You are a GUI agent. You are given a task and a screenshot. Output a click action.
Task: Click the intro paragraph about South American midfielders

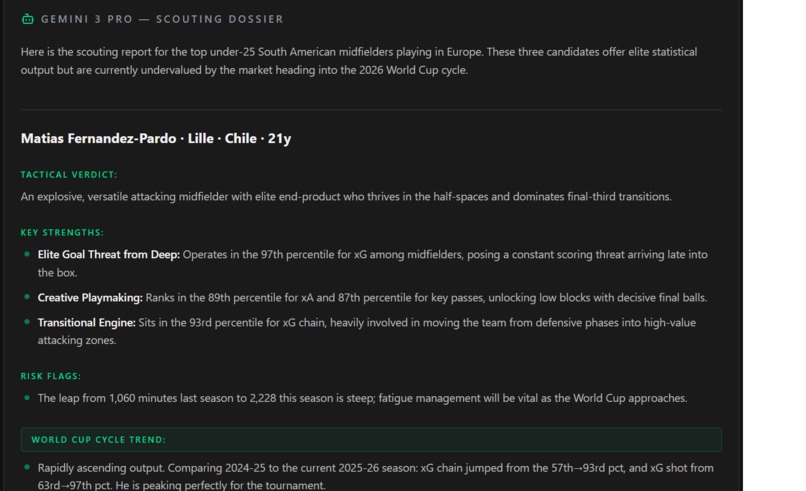[359, 61]
